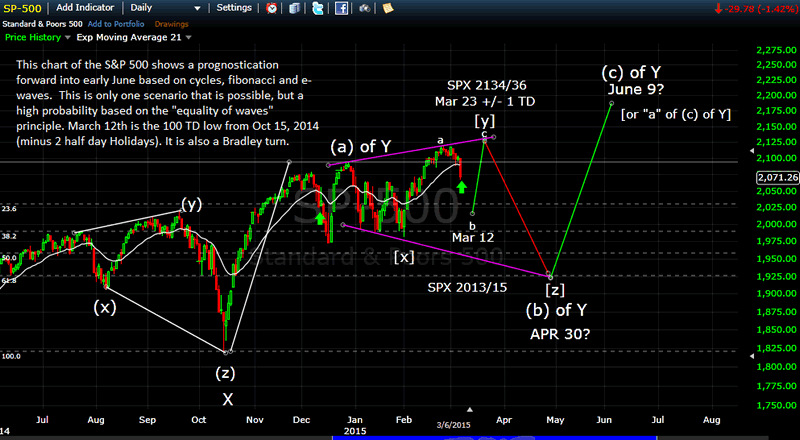Expand the Exp Moving Average 21 dropdown
This screenshot has height=440, width=800.
(188, 37)
